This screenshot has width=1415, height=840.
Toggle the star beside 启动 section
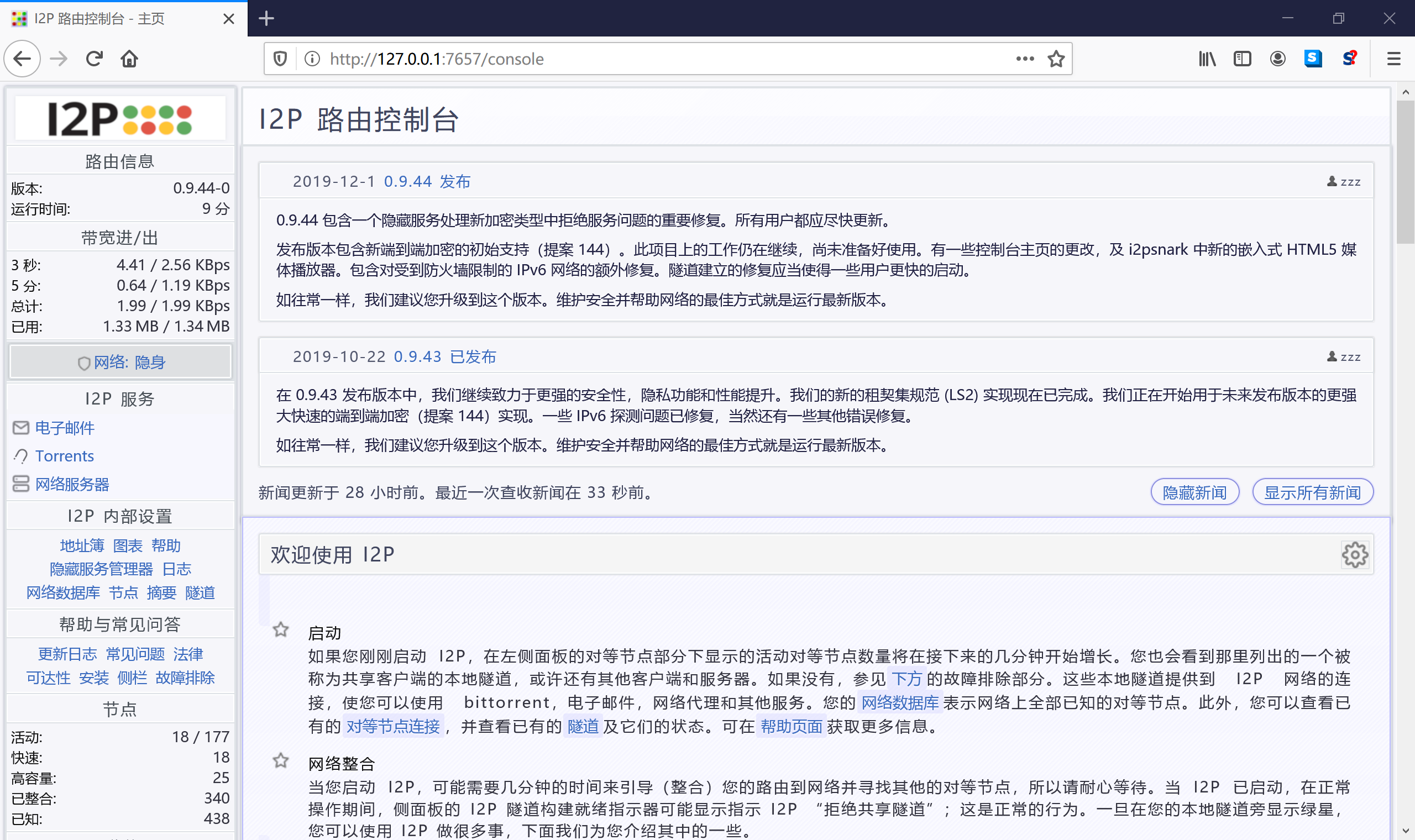(x=281, y=630)
